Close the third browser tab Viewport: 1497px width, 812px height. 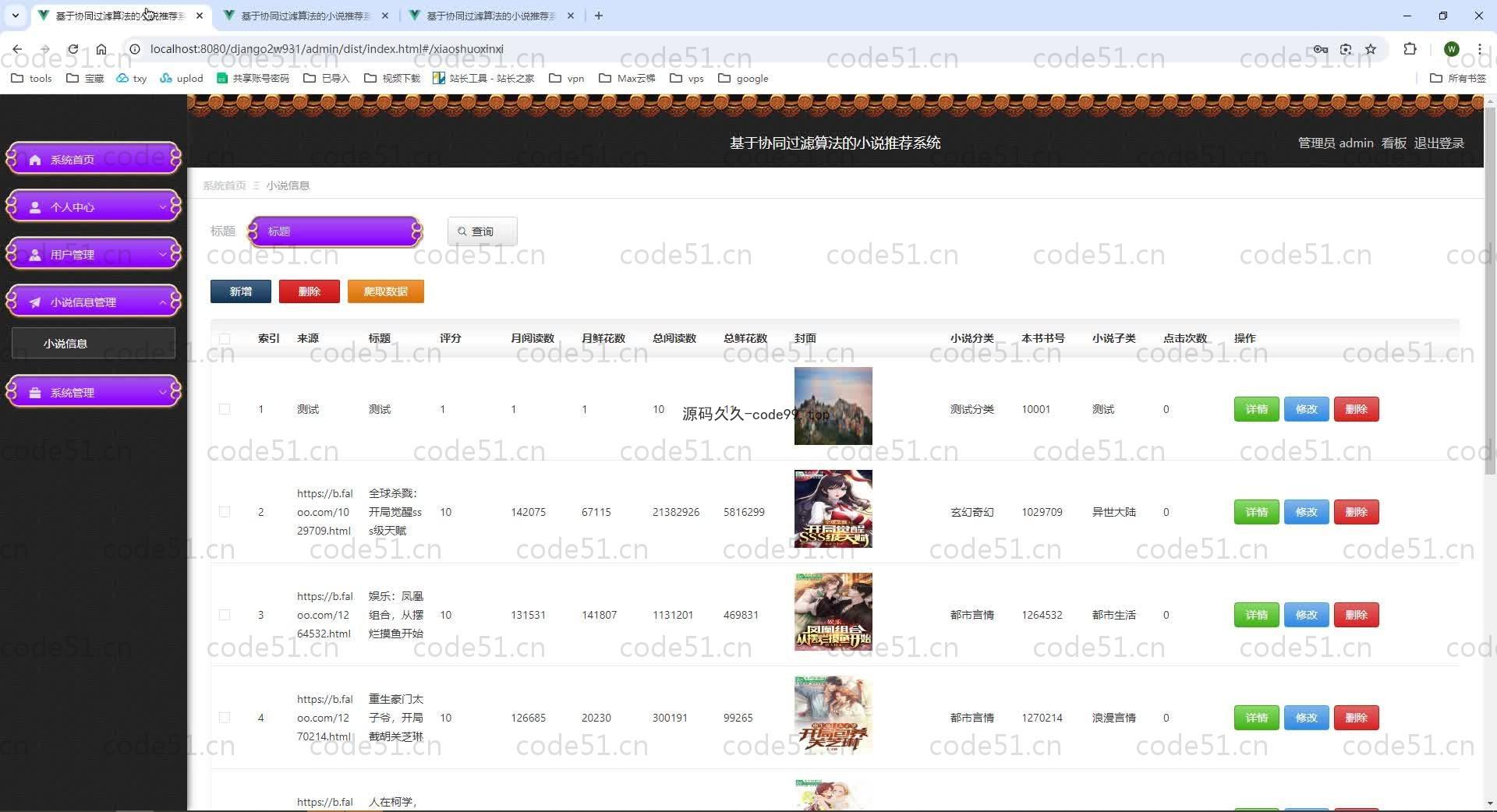click(x=571, y=16)
